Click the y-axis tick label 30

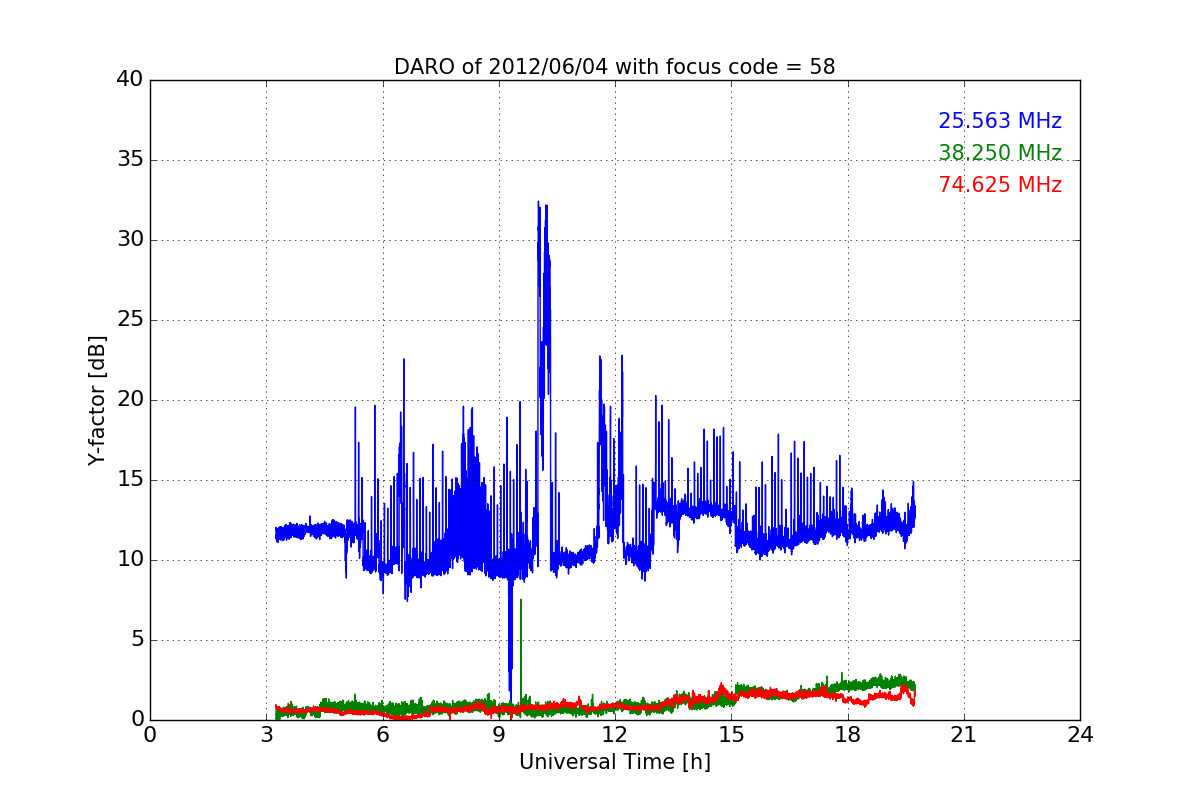[130, 240]
